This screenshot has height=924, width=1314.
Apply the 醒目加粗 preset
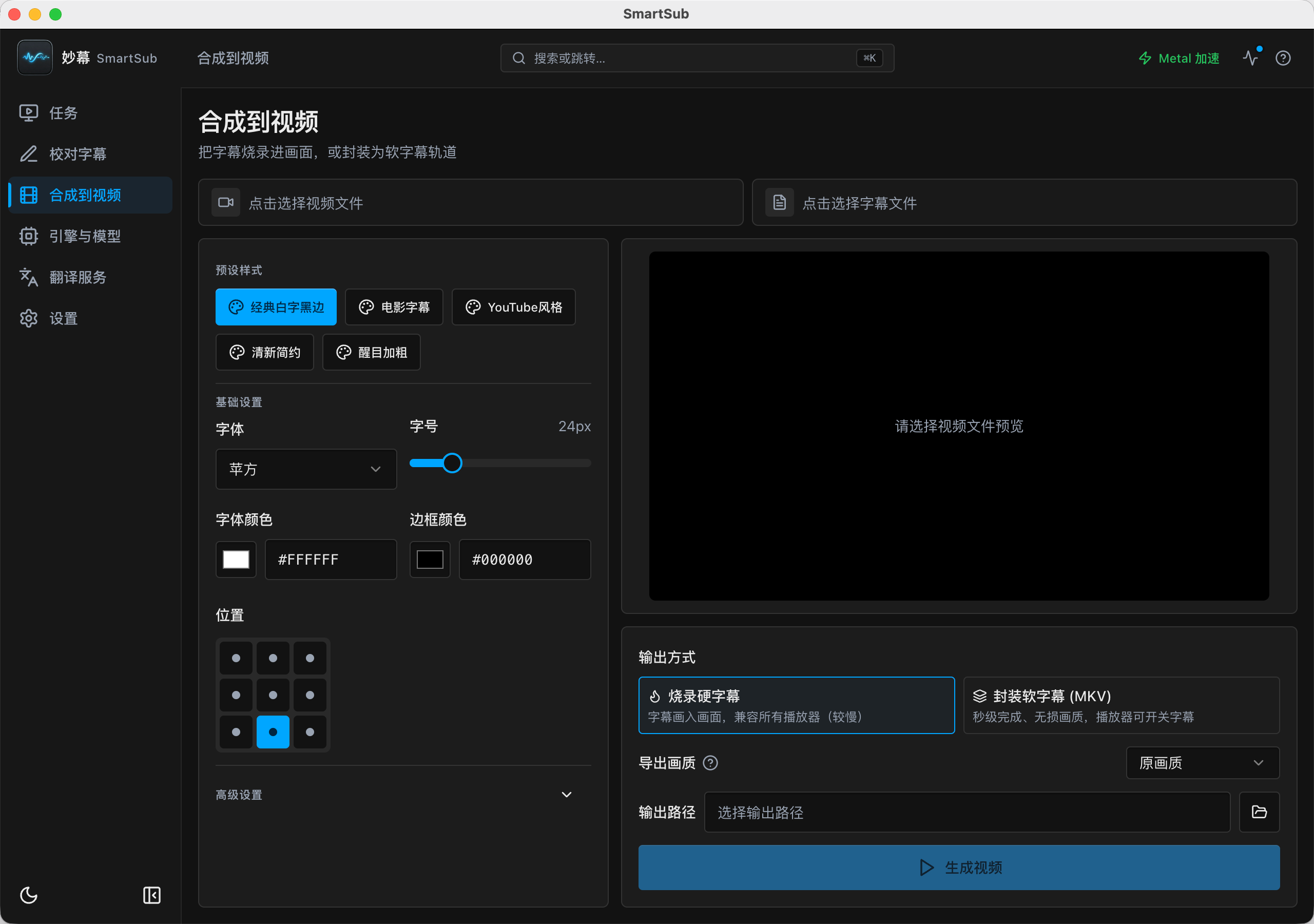point(372,352)
